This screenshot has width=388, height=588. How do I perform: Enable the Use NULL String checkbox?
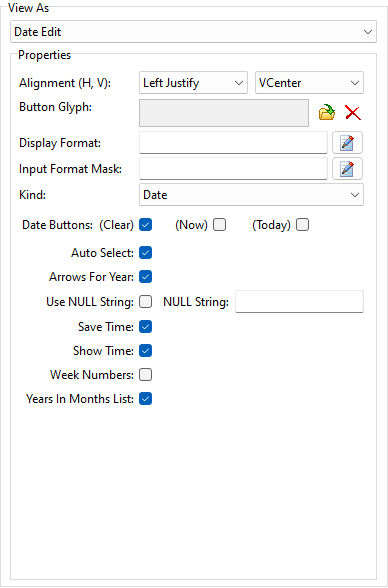[145, 302]
